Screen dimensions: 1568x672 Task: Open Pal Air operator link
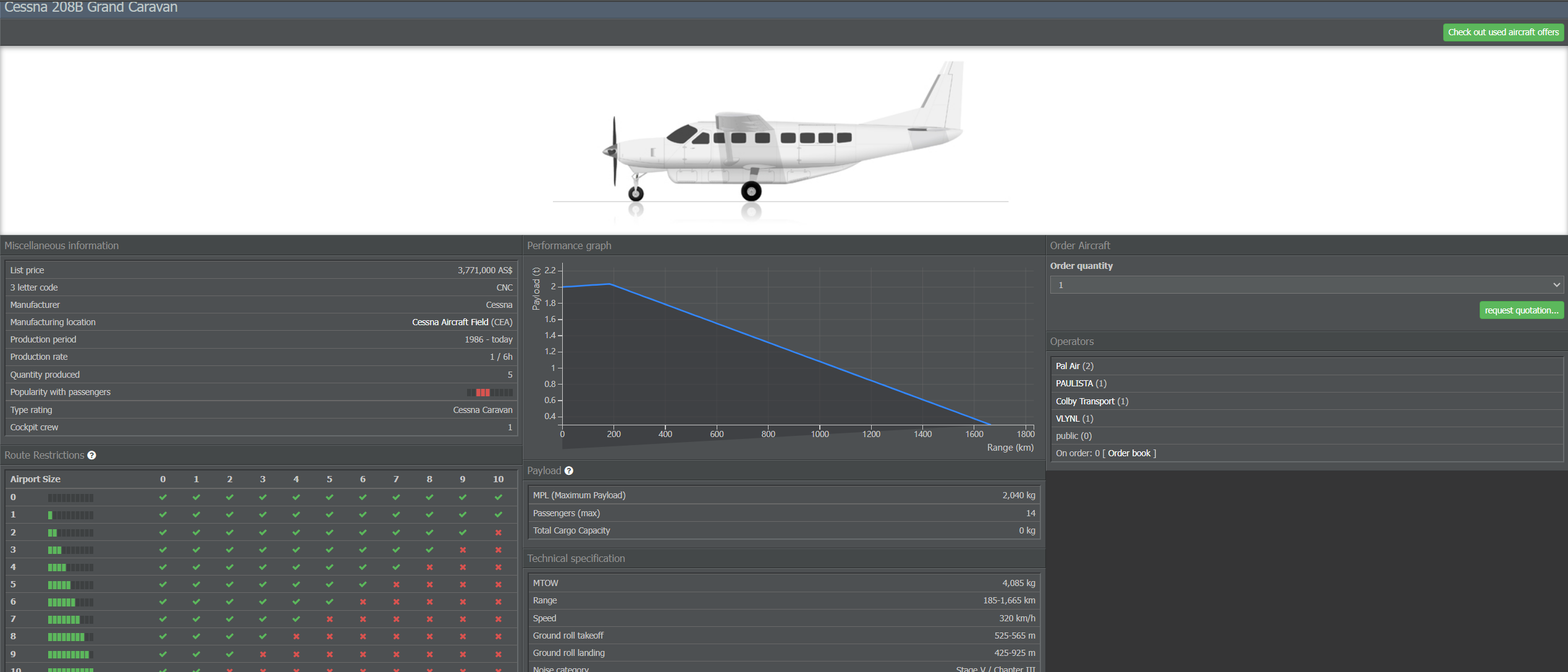pyautogui.click(x=1068, y=366)
